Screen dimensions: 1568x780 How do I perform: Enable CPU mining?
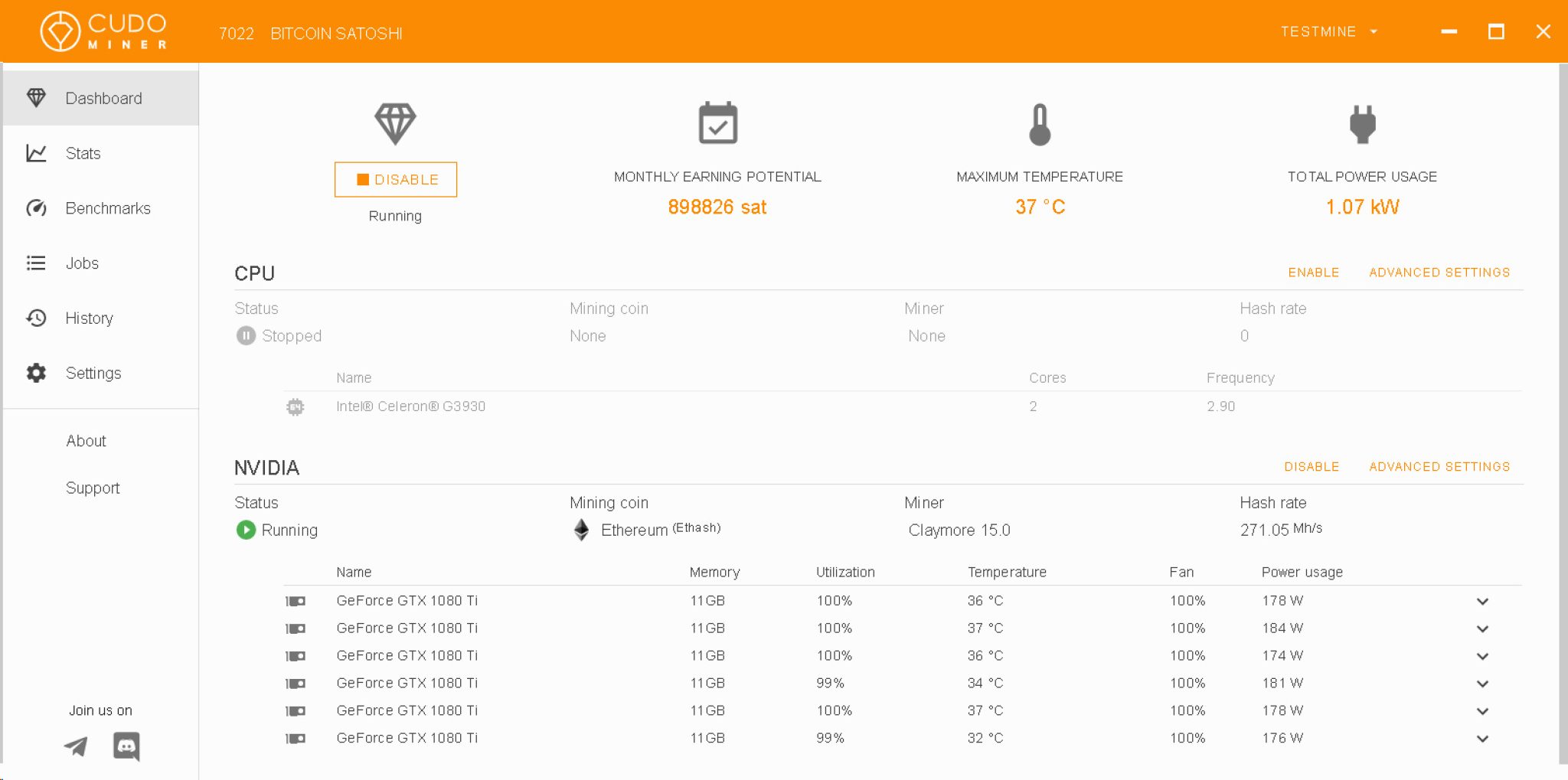click(1313, 273)
